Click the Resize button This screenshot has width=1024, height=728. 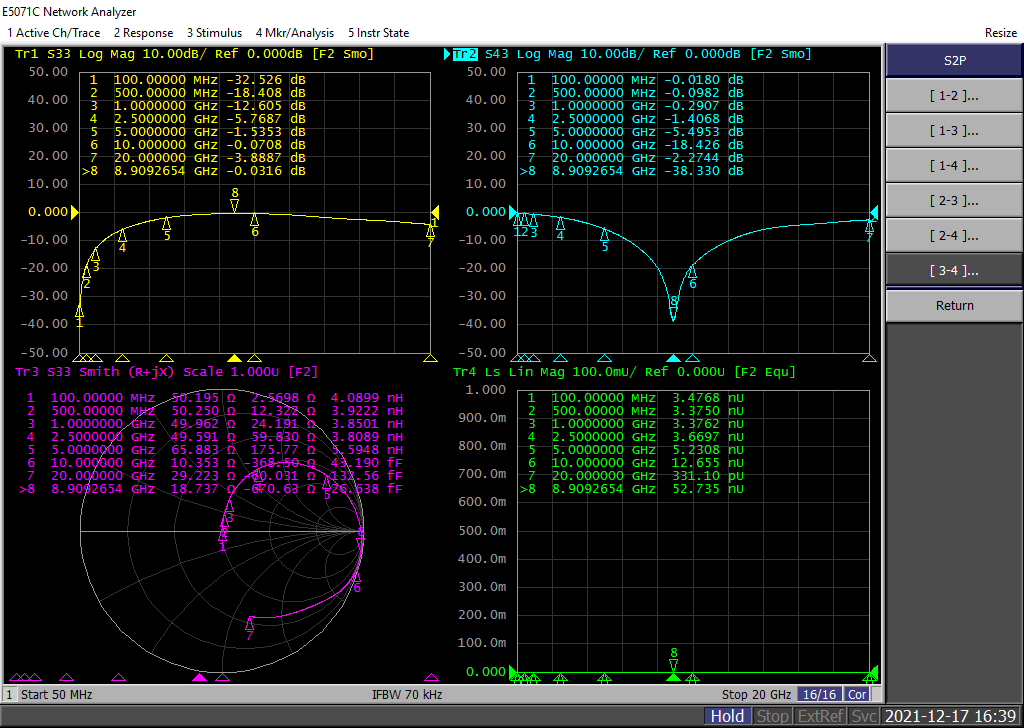1000,33
